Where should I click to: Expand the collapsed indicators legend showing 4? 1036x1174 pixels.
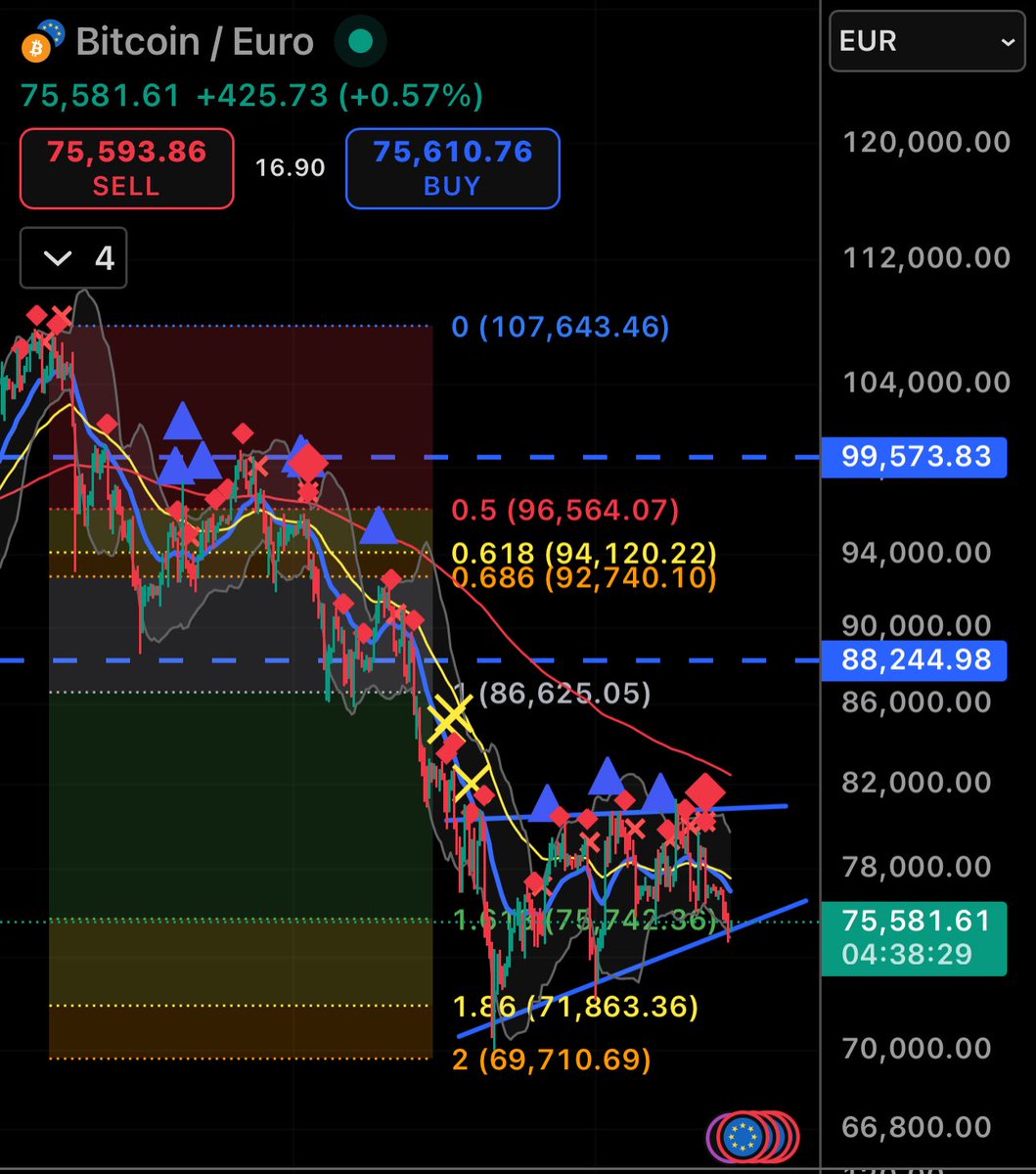[73, 258]
